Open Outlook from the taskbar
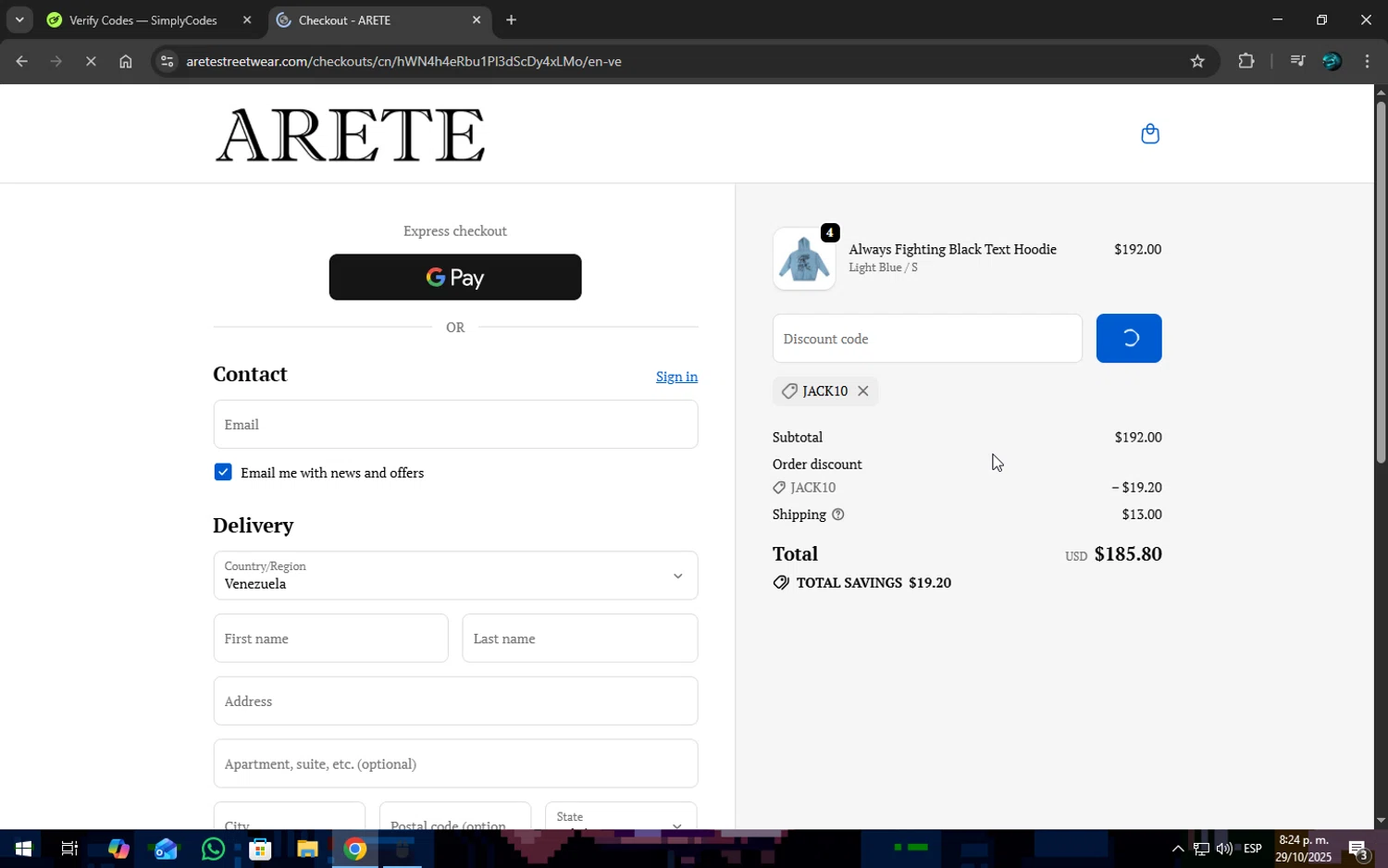1388x868 pixels. coord(166,849)
